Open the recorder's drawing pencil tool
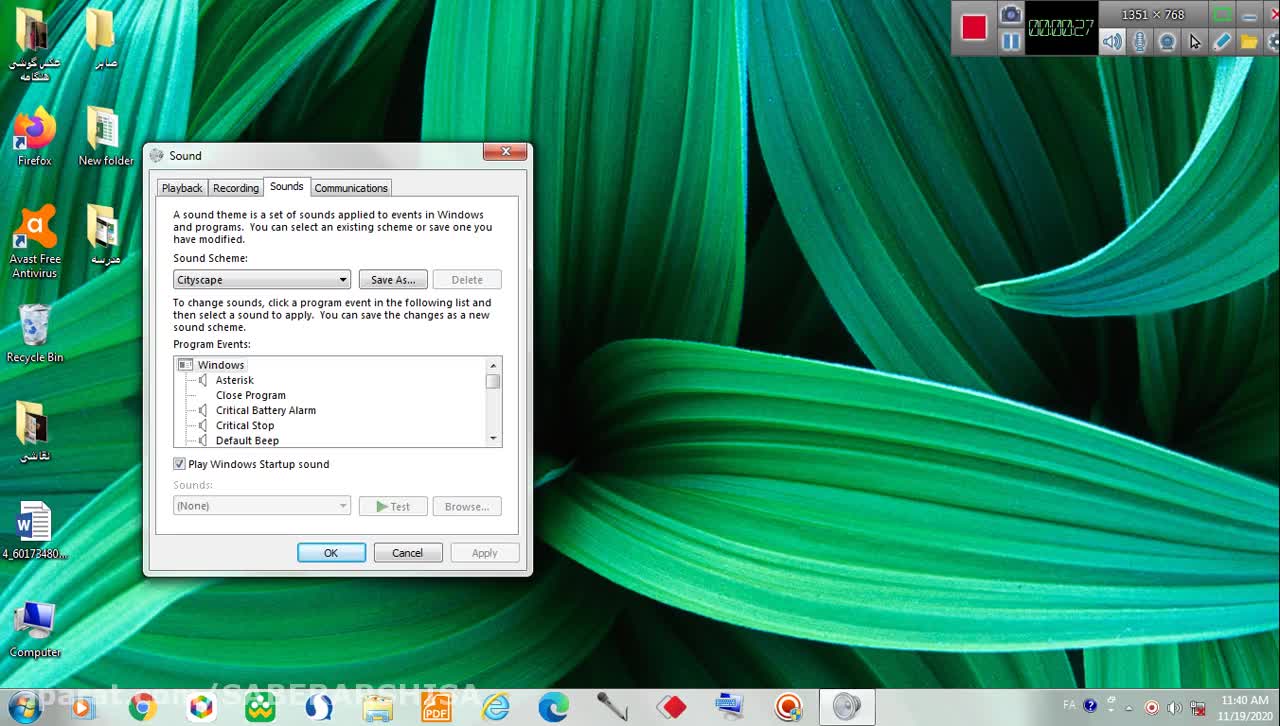This screenshot has height=726, width=1280. (x=1221, y=42)
